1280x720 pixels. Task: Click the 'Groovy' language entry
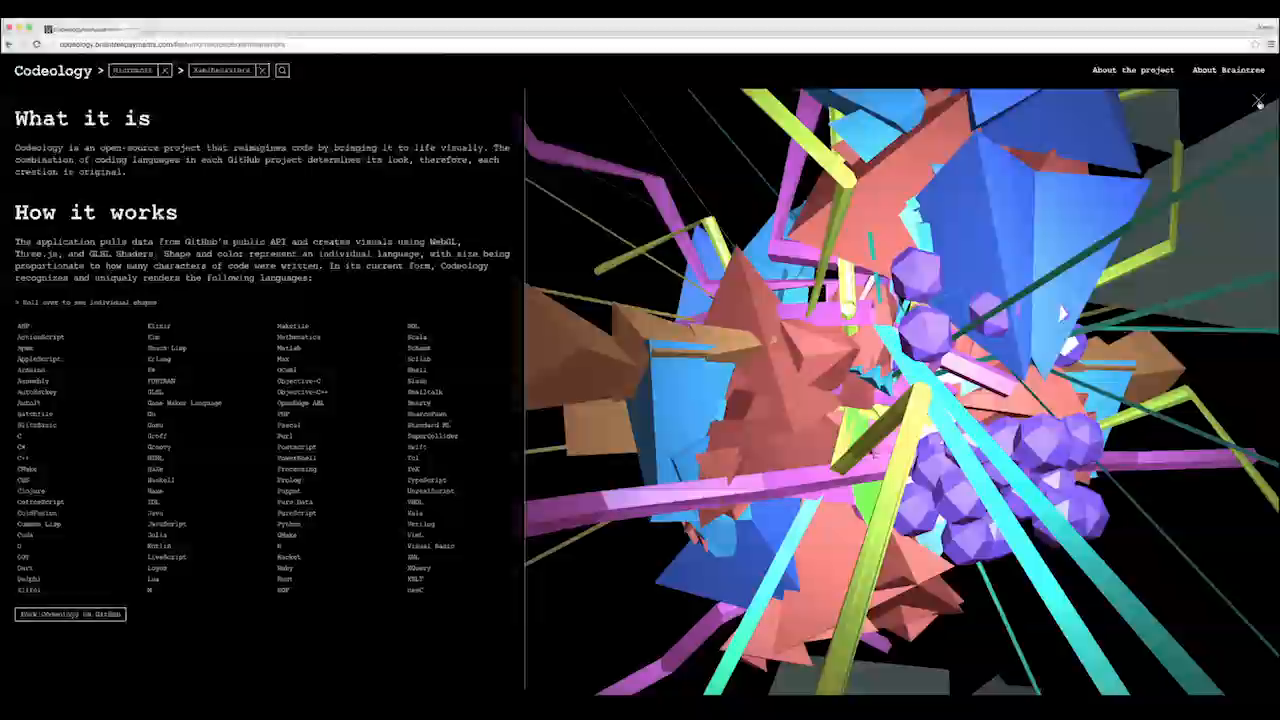[159, 447]
